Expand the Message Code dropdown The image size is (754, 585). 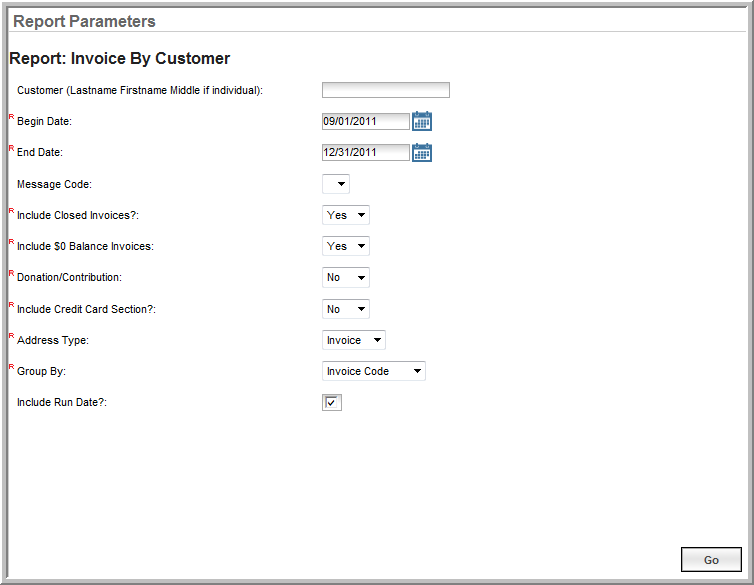click(x=336, y=184)
